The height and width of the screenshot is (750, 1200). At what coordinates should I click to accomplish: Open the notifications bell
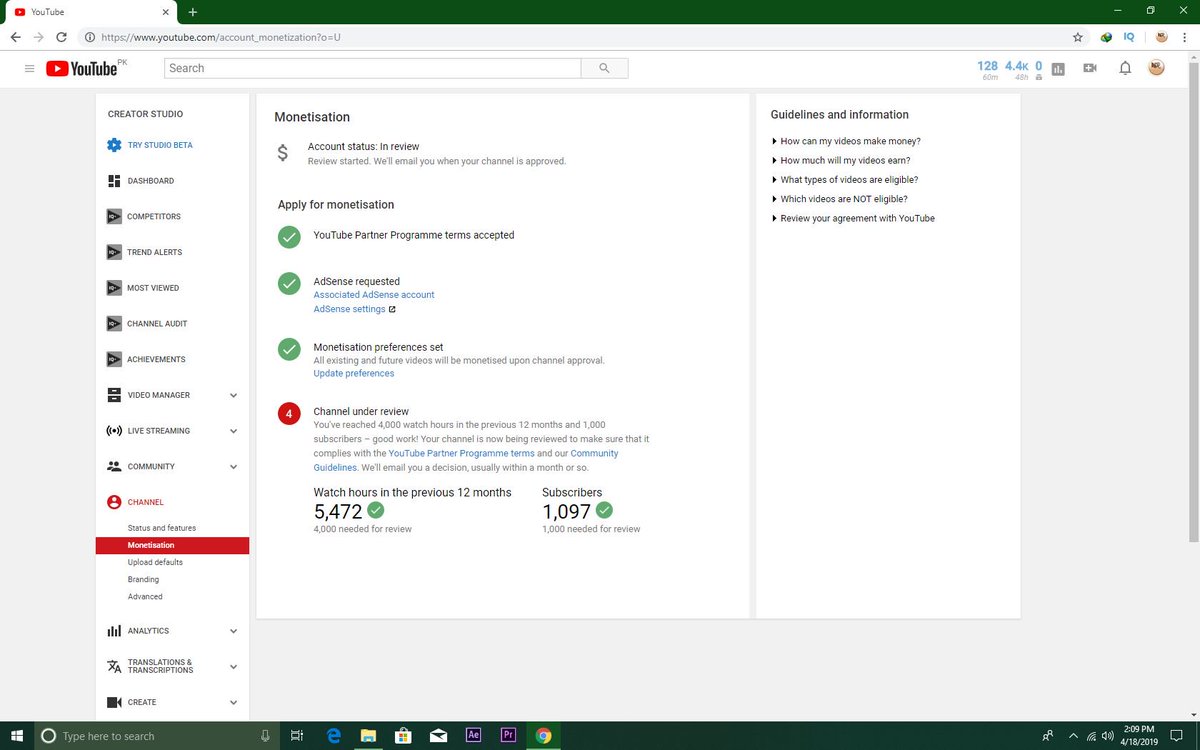pyautogui.click(x=1125, y=68)
